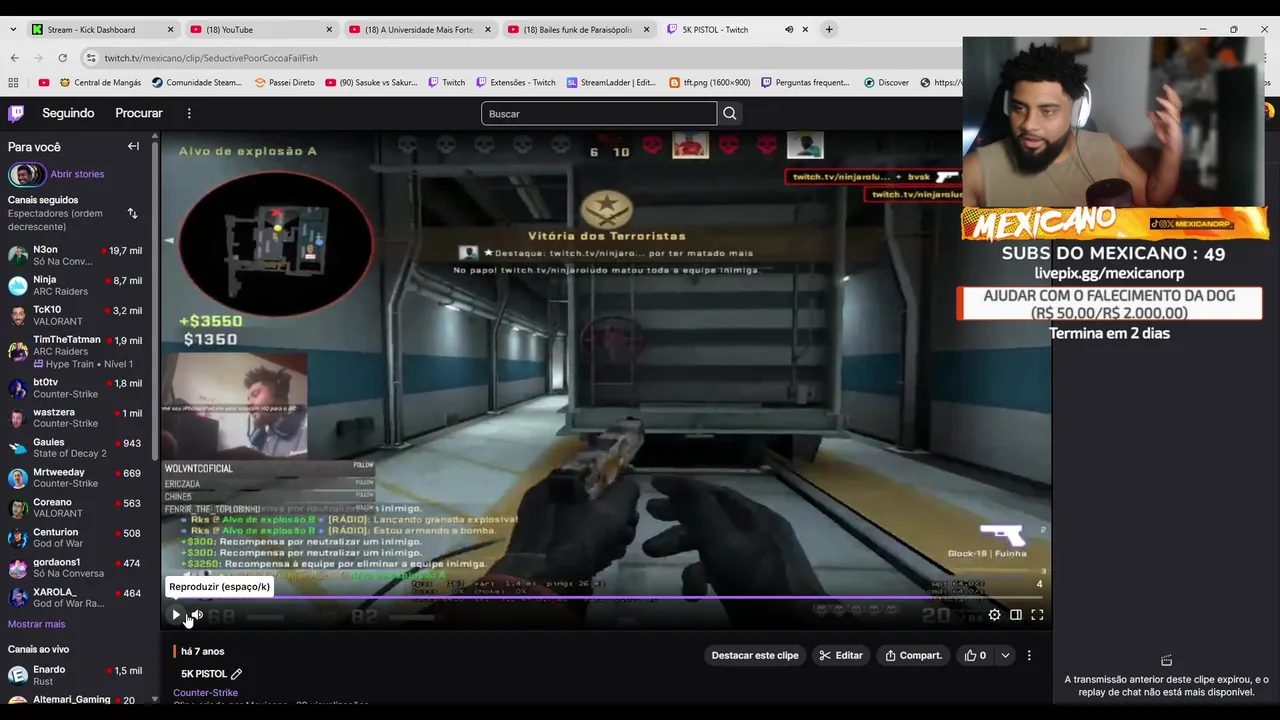Collapse the Para você sidebar

(133, 146)
